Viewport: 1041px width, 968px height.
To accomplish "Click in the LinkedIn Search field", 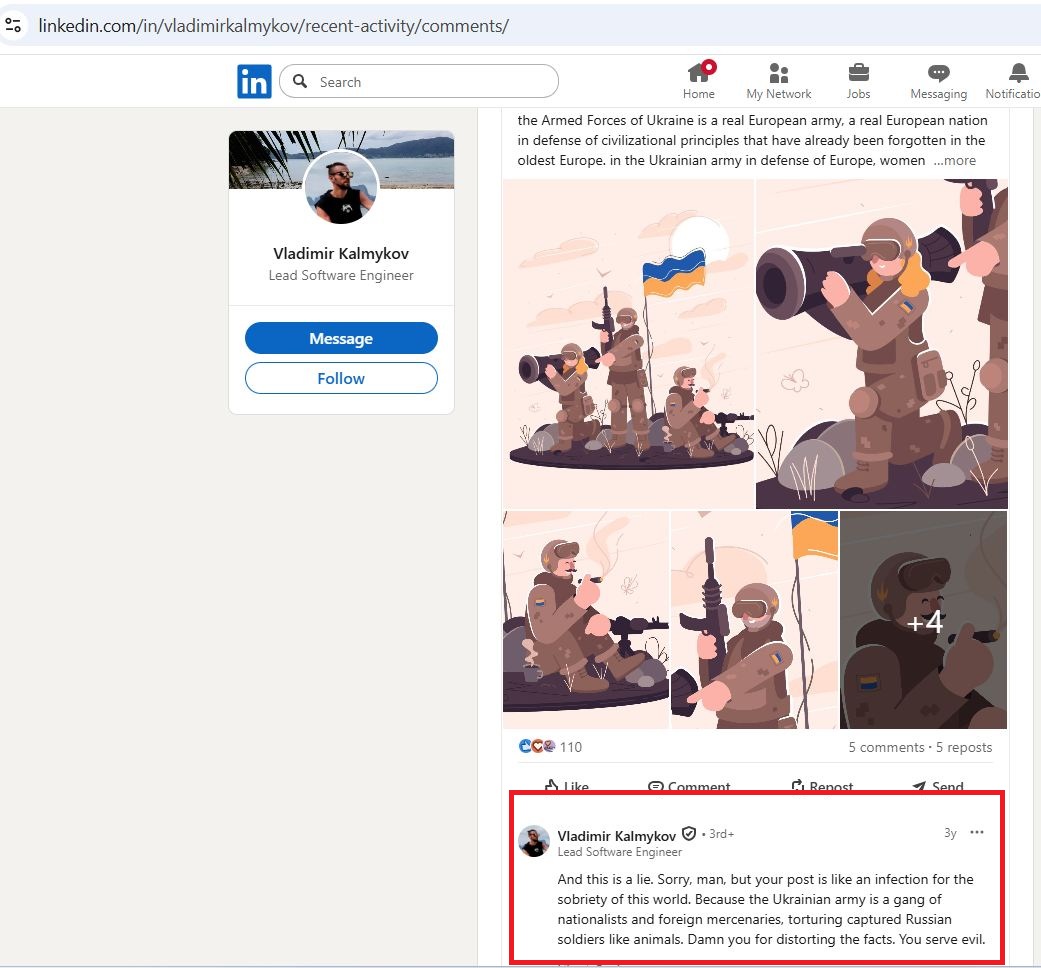I will pyautogui.click(x=430, y=82).
